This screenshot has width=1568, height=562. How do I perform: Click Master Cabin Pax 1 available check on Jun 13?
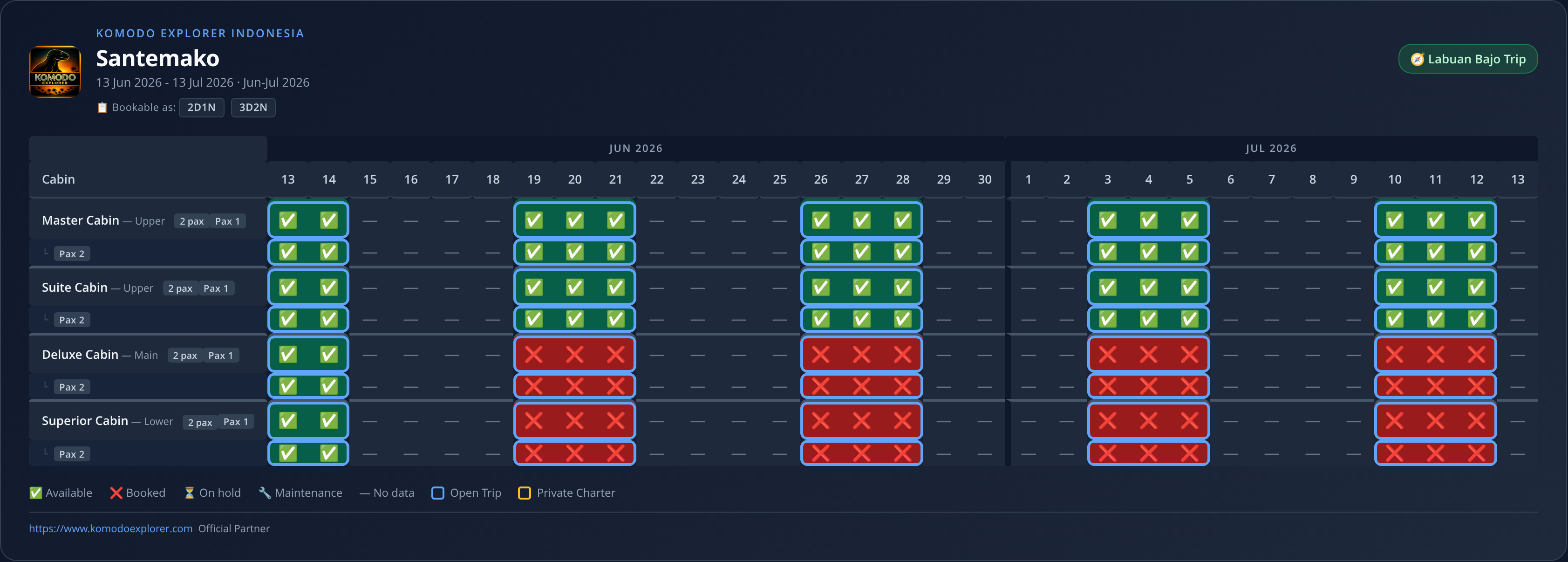point(288,220)
